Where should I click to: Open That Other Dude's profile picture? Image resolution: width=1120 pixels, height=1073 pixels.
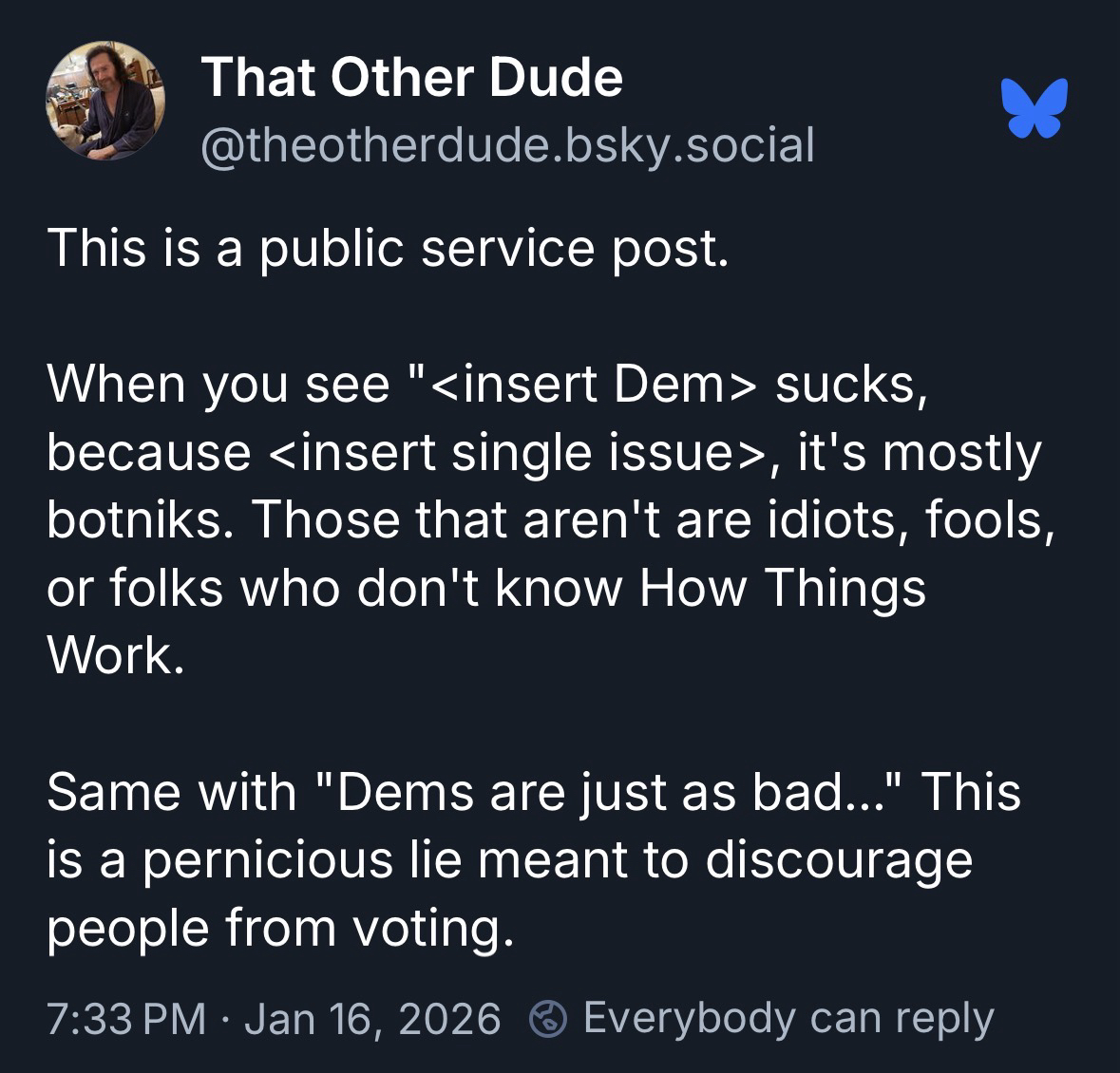coord(105,100)
